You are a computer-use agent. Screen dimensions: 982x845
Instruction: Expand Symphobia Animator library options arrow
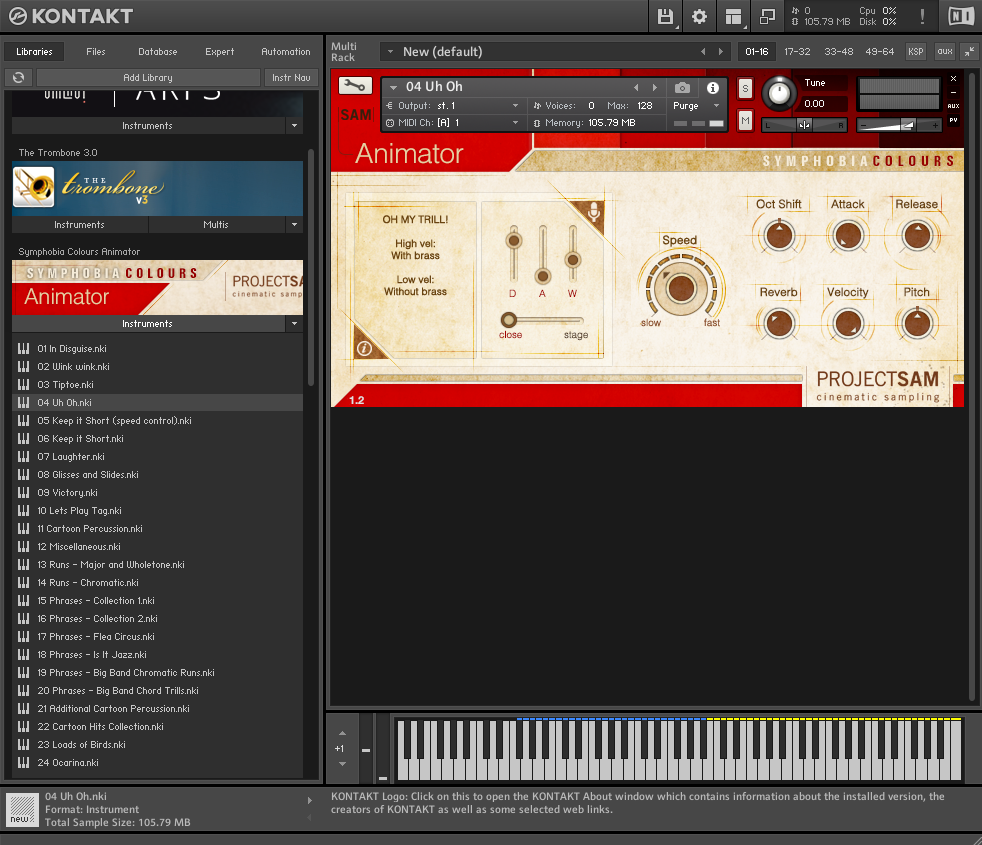coord(294,323)
